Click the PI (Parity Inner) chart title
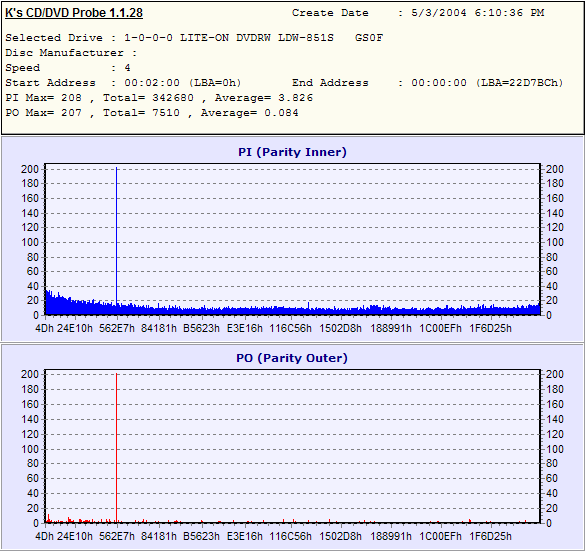The width and height of the screenshot is (585, 551). [x=292, y=152]
